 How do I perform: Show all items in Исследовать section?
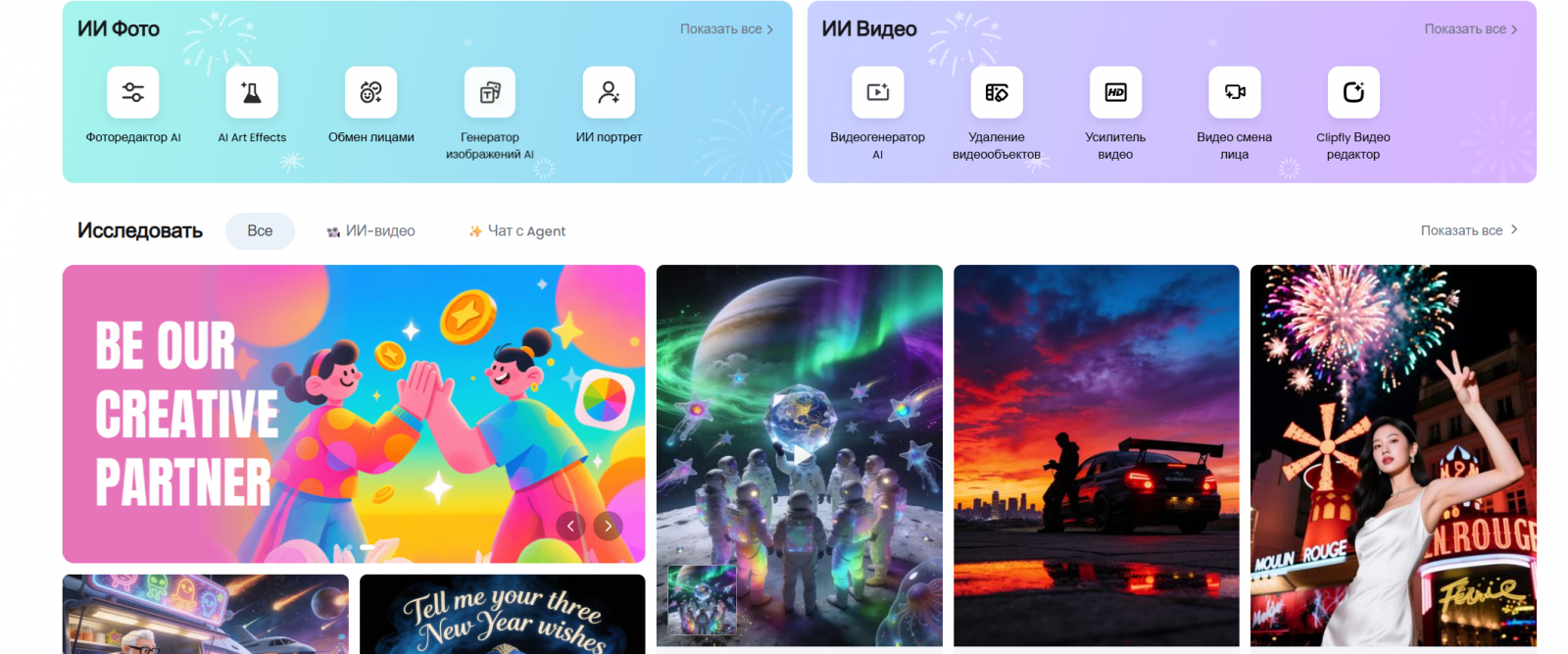[x=1469, y=230]
